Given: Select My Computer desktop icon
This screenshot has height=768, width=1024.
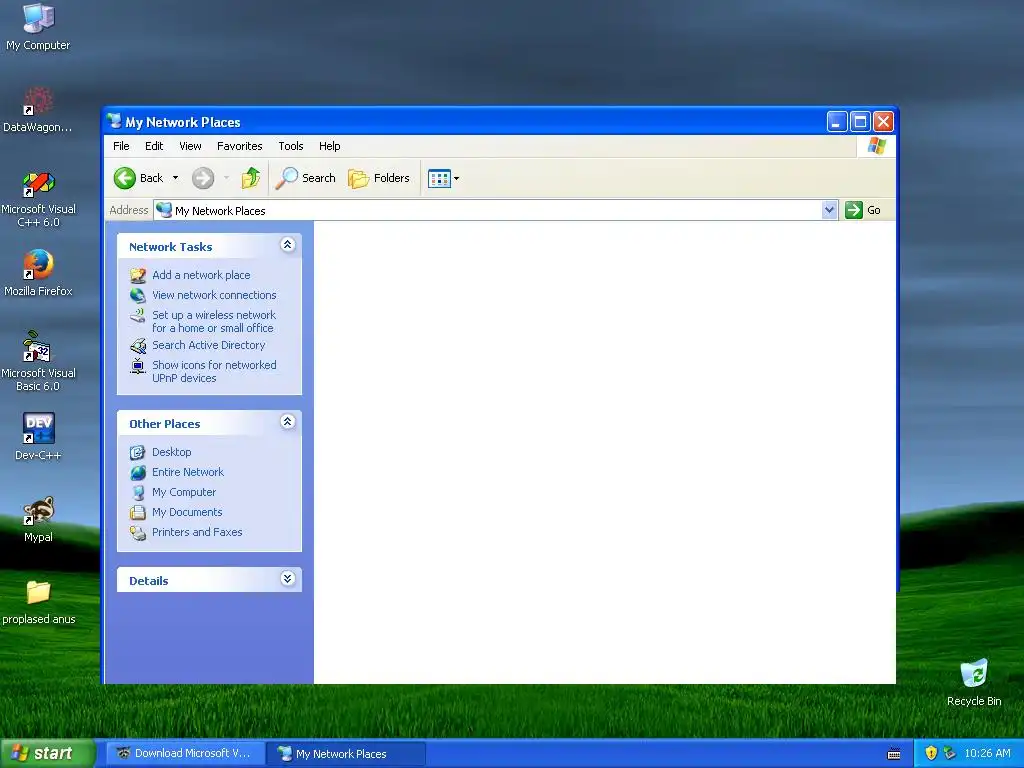Looking at the screenshot, I should click(x=38, y=27).
